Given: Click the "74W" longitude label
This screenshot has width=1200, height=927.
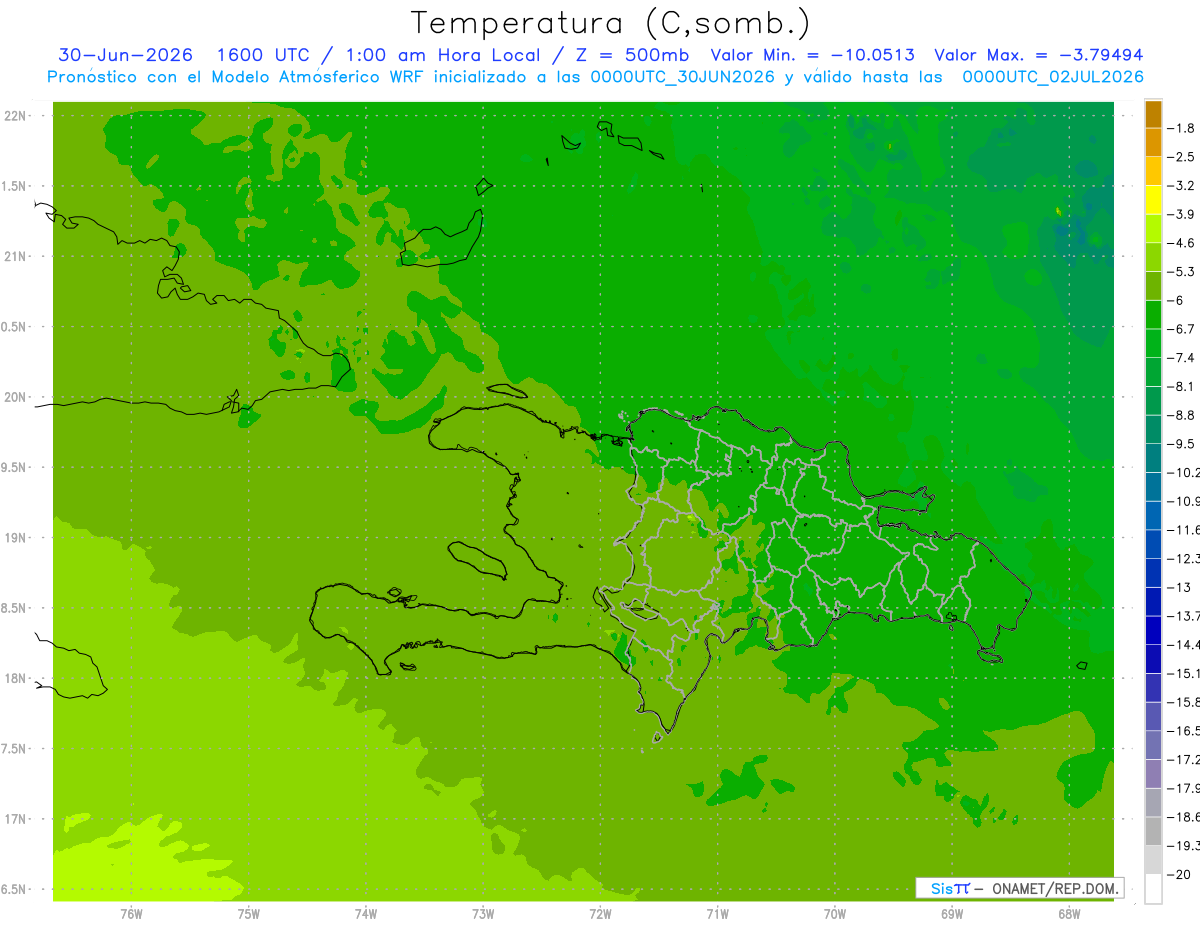Looking at the screenshot, I should pos(366,913).
